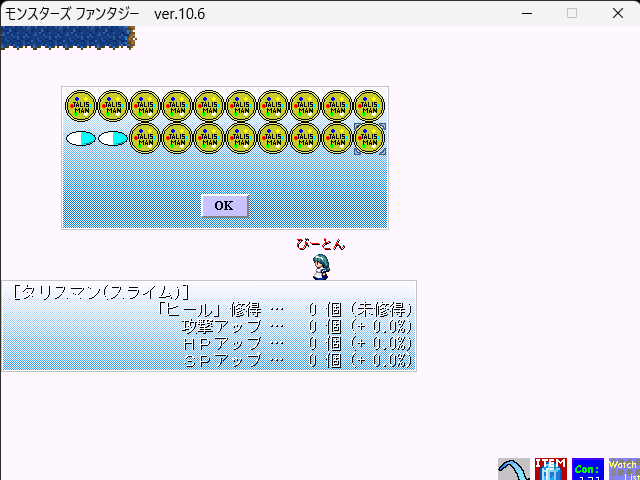Choose the fourth talisman coin in second row
The image size is (640, 480).
241,138
